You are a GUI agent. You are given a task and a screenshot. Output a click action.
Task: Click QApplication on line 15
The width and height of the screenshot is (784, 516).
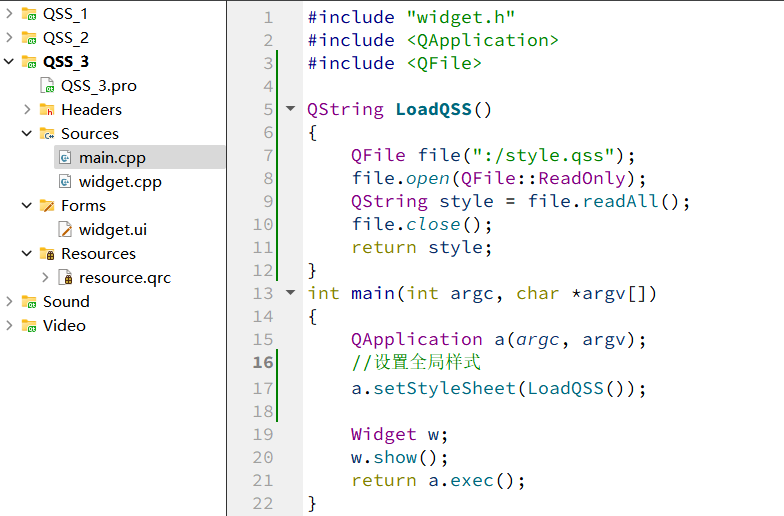click(416, 340)
